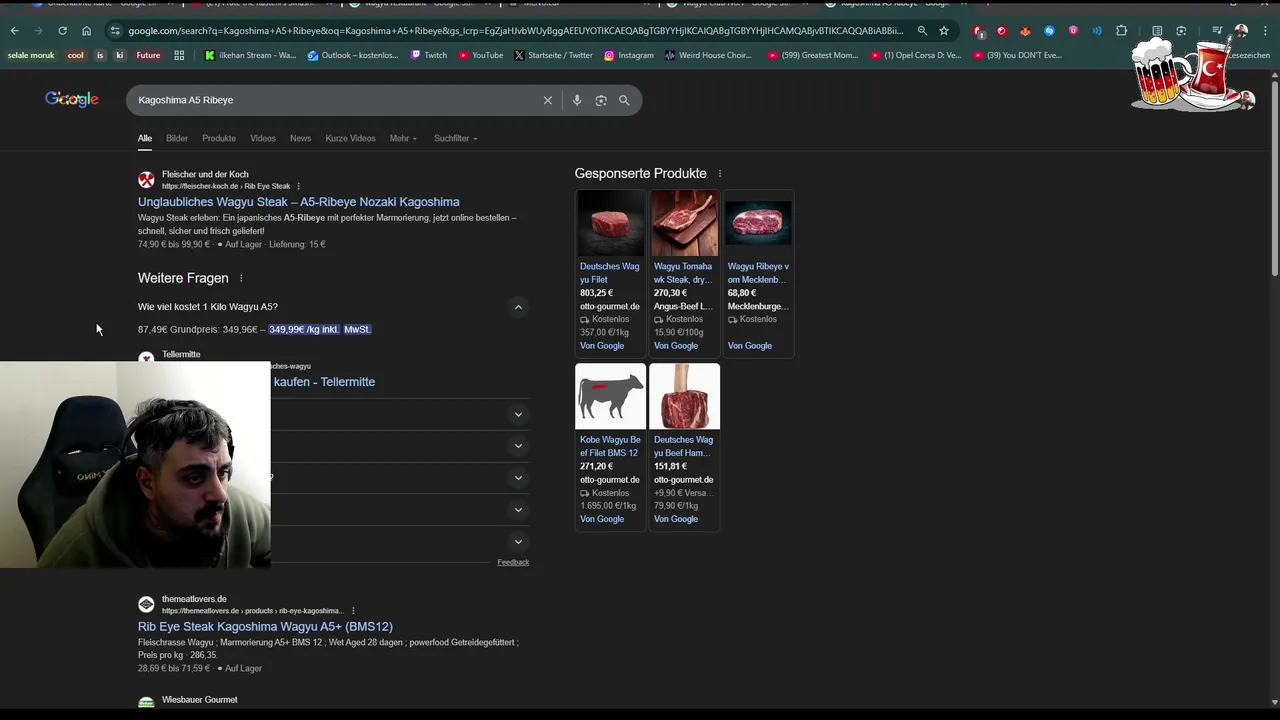Open 'Unglaubliches Wagyu Steak – A5-Ribeye Nozaki Kagoshima'
Viewport: 1280px width, 720px height.
299,202
